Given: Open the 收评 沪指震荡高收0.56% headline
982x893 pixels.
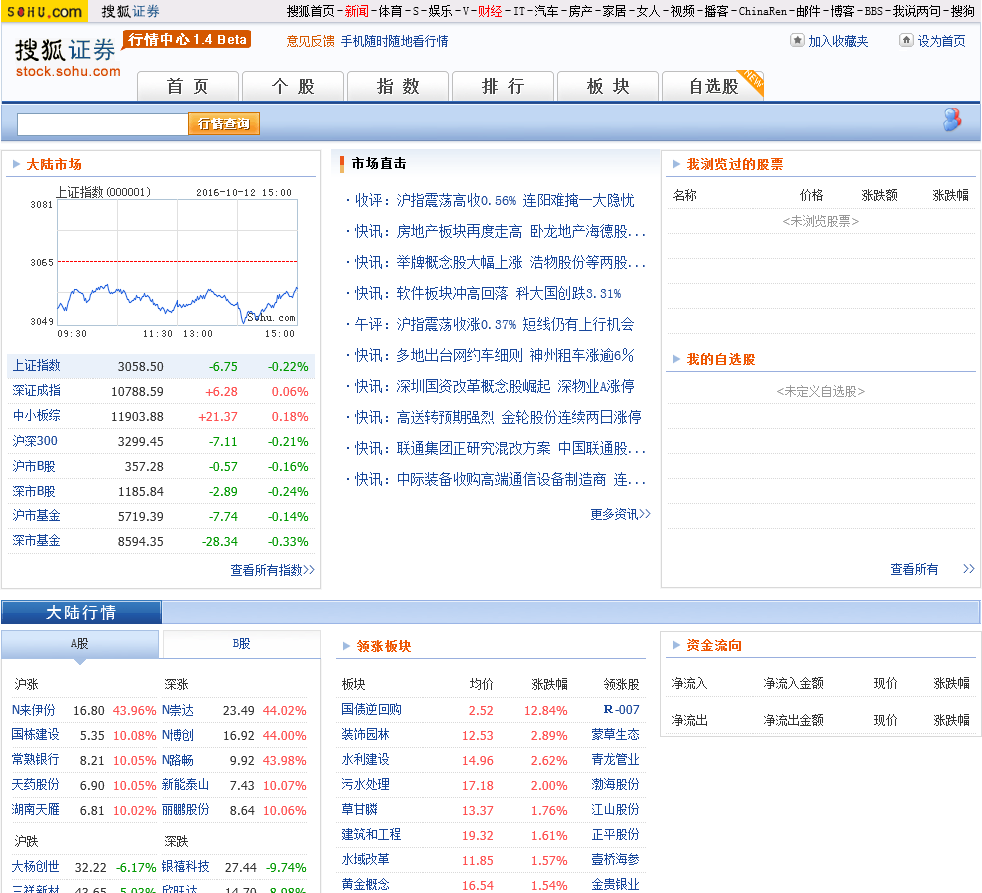Looking at the screenshot, I should (x=495, y=200).
